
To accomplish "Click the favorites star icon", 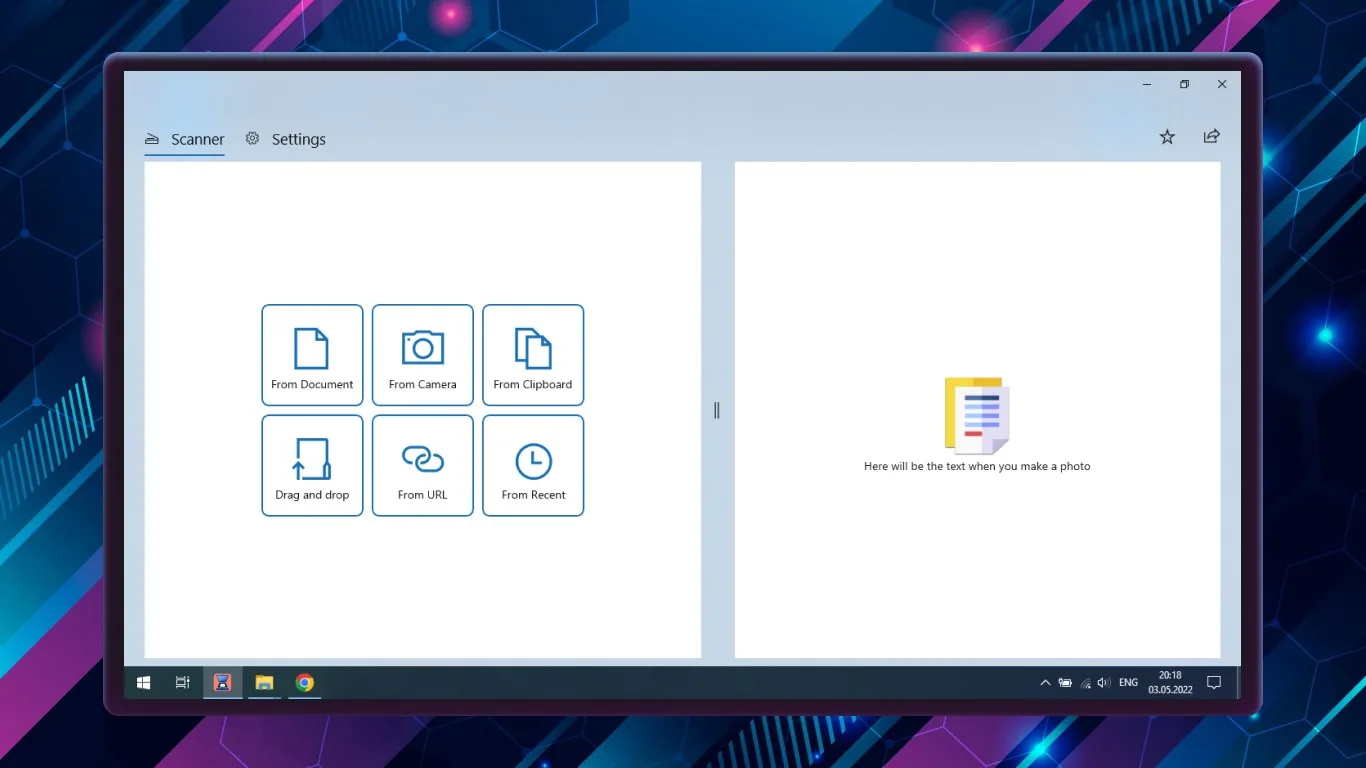I will (x=1167, y=137).
